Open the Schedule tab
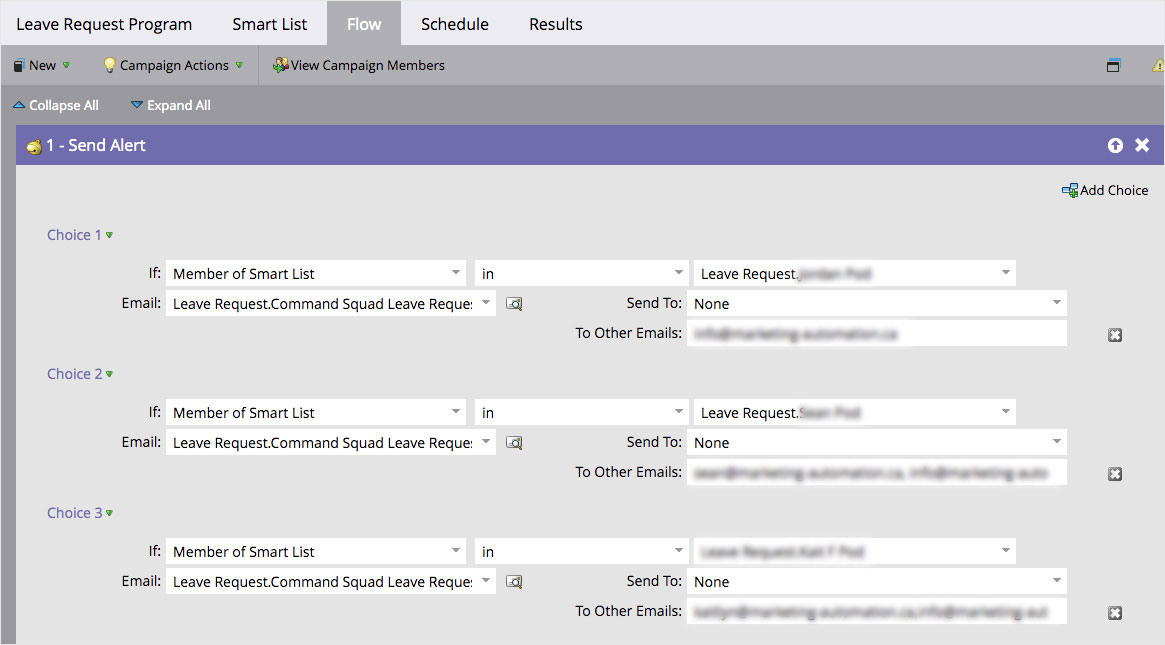Image resolution: width=1165 pixels, height=645 pixels. pyautogui.click(x=455, y=24)
